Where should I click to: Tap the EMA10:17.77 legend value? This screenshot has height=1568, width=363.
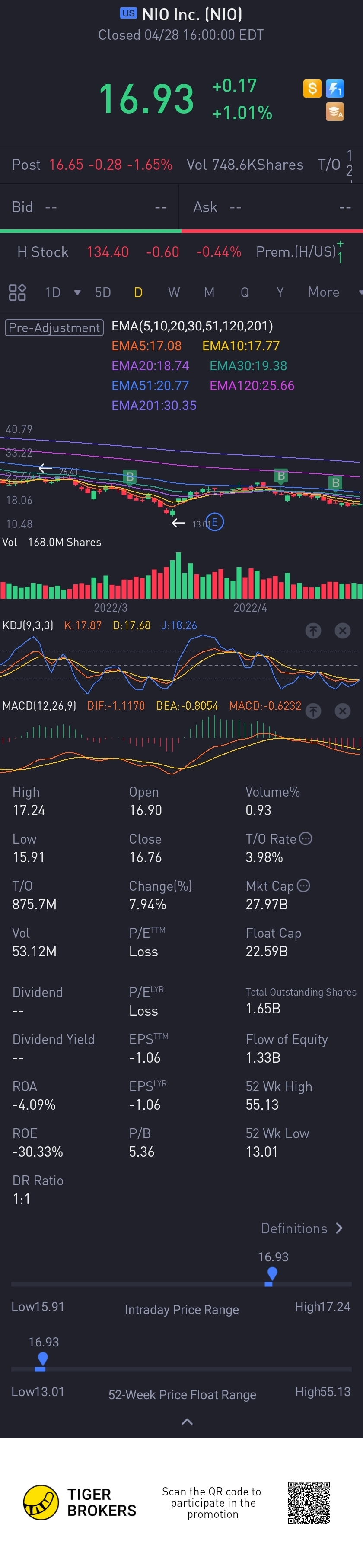coord(241,346)
